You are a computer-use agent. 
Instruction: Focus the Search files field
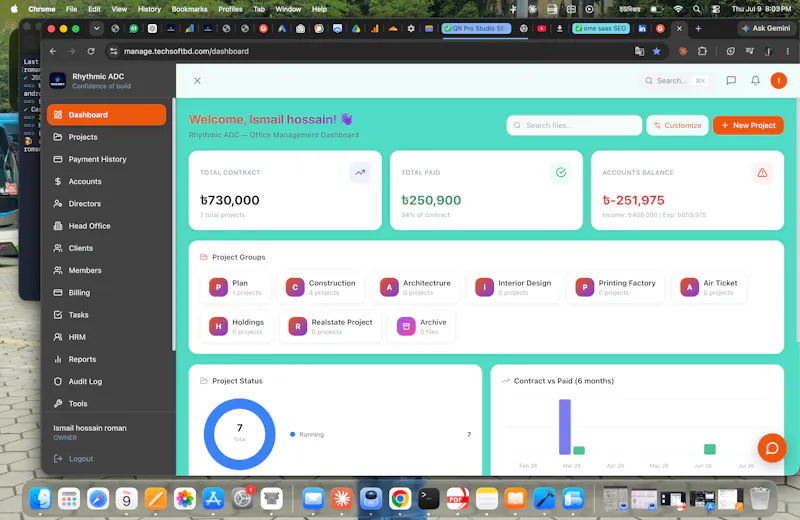574,125
